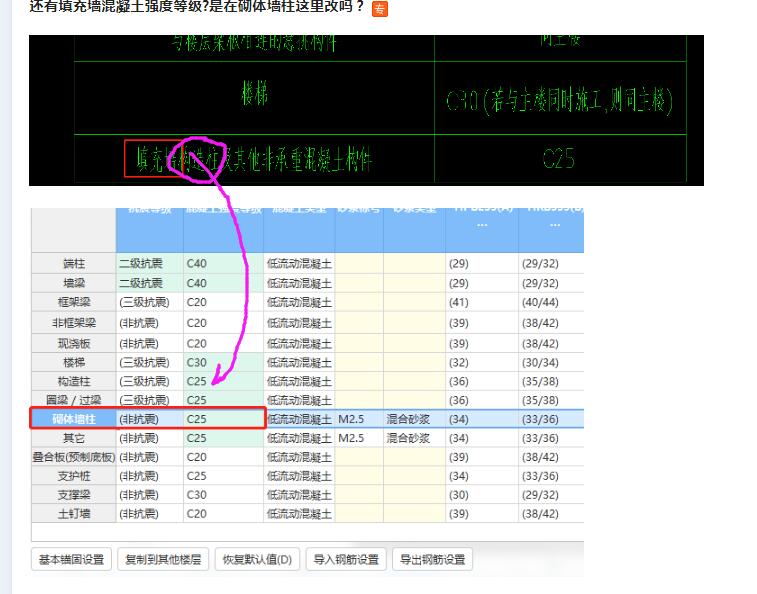757x594 pixels.
Task: Select the 端柱 row header
Action: click(74, 264)
